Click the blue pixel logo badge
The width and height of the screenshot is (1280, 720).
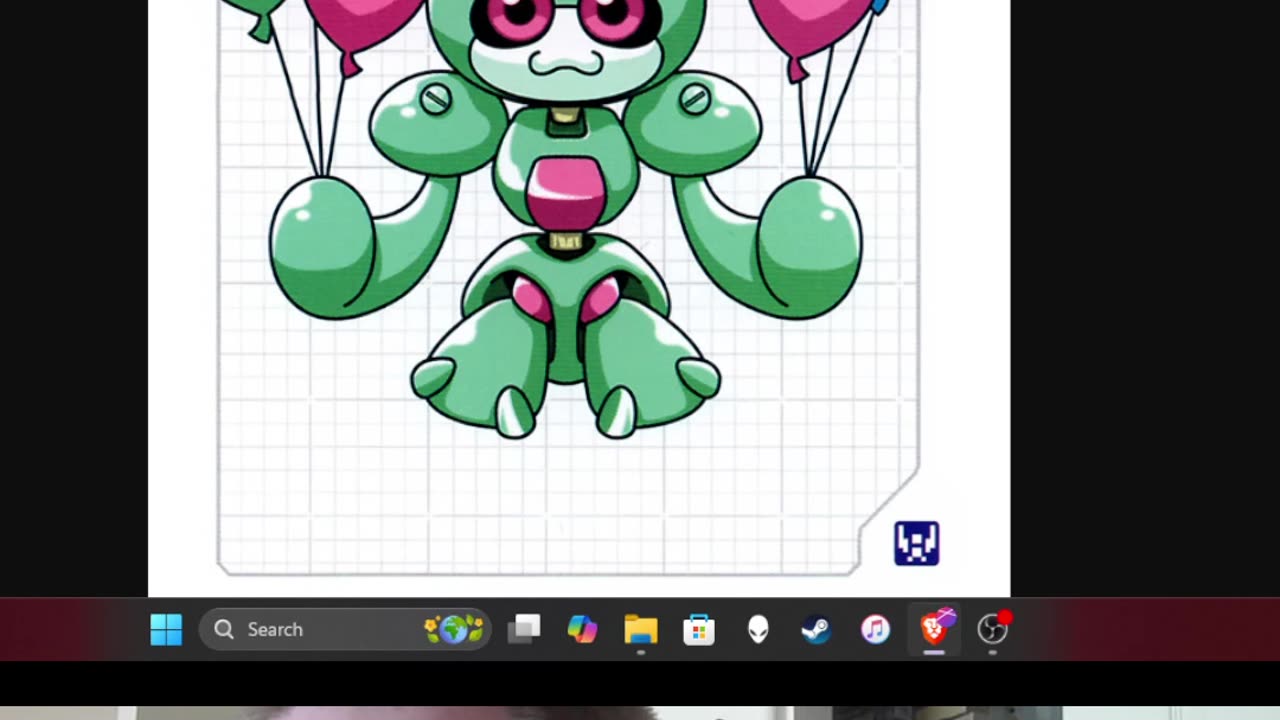click(x=916, y=544)
